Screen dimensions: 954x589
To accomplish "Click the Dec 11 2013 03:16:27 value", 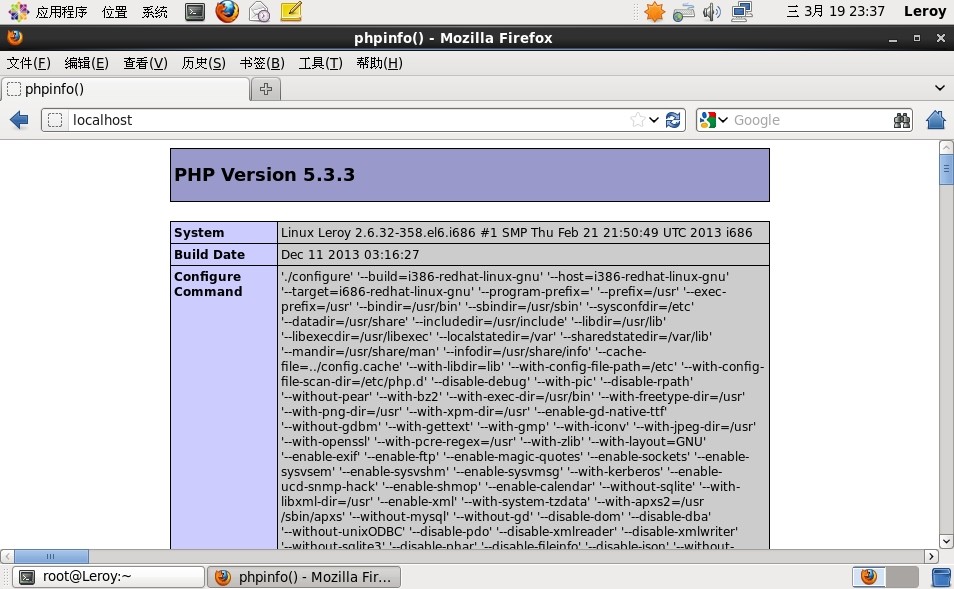I will [x=350, y=254].
